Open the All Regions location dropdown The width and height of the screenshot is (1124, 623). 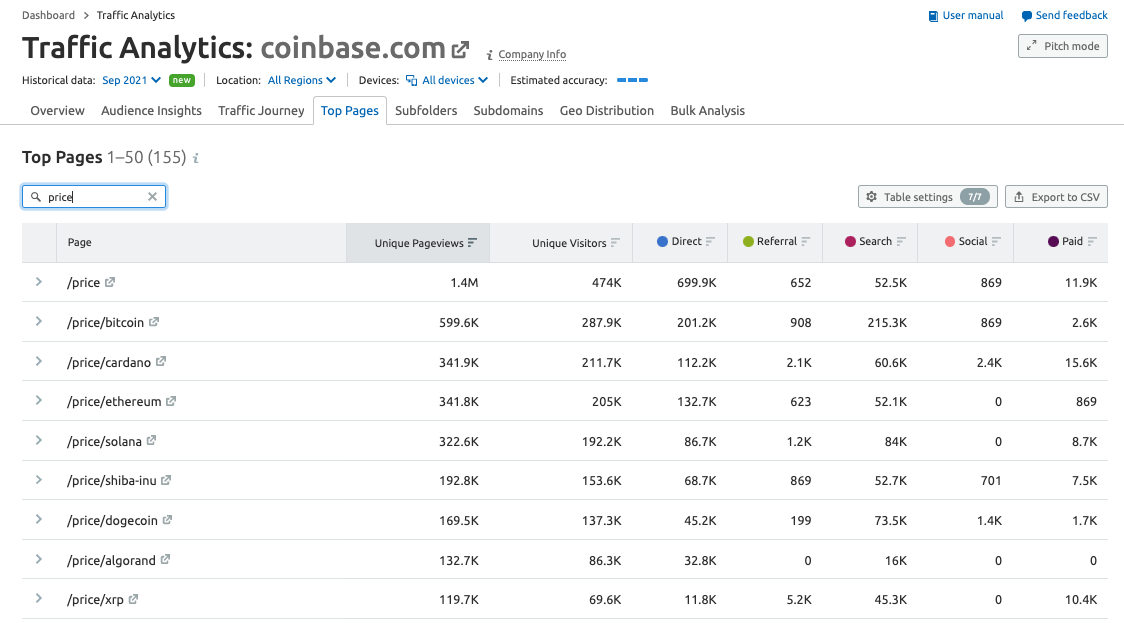click(x=302, y=80)
